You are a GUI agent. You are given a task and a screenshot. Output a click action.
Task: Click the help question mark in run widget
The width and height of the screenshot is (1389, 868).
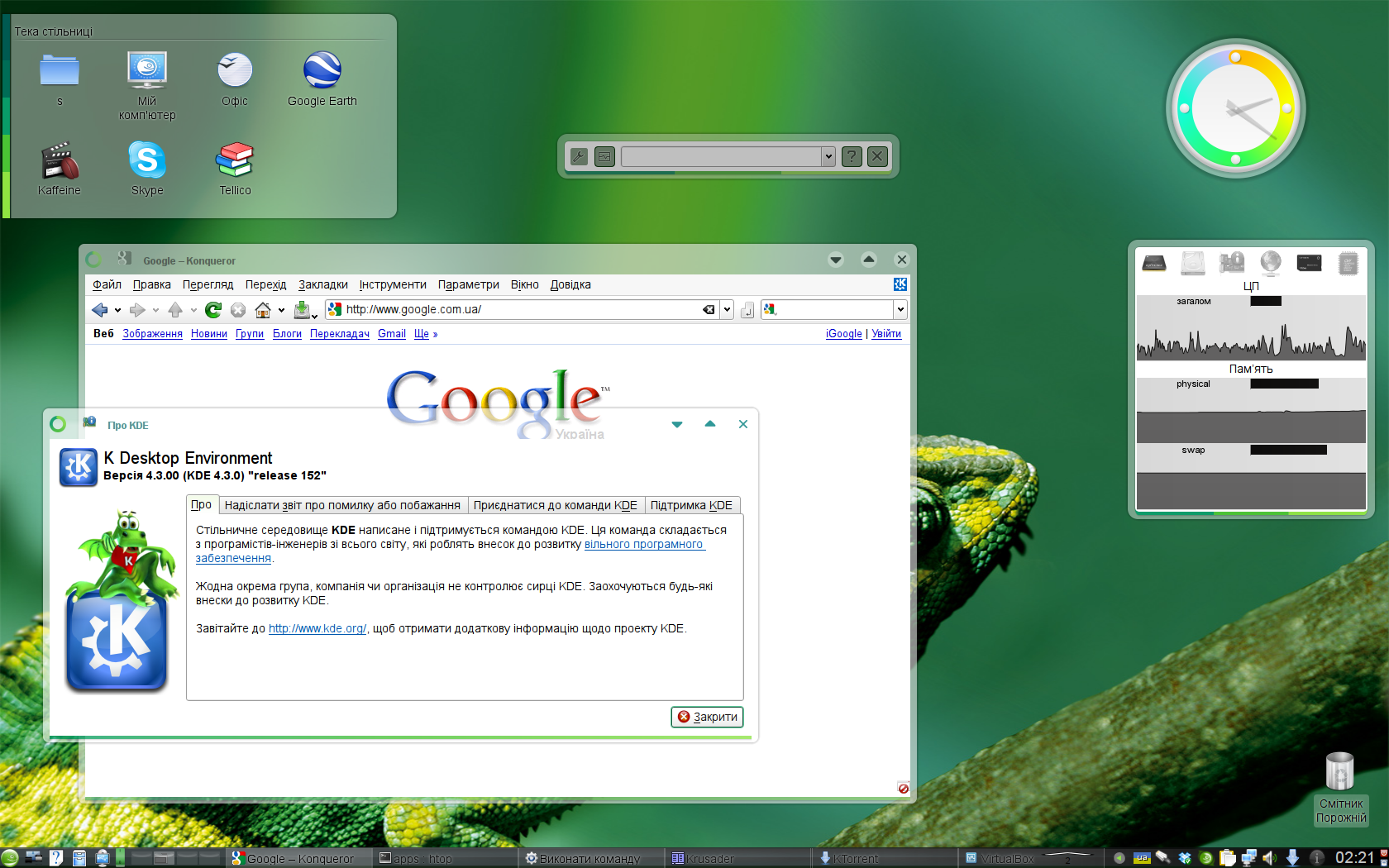pos(852,156)
